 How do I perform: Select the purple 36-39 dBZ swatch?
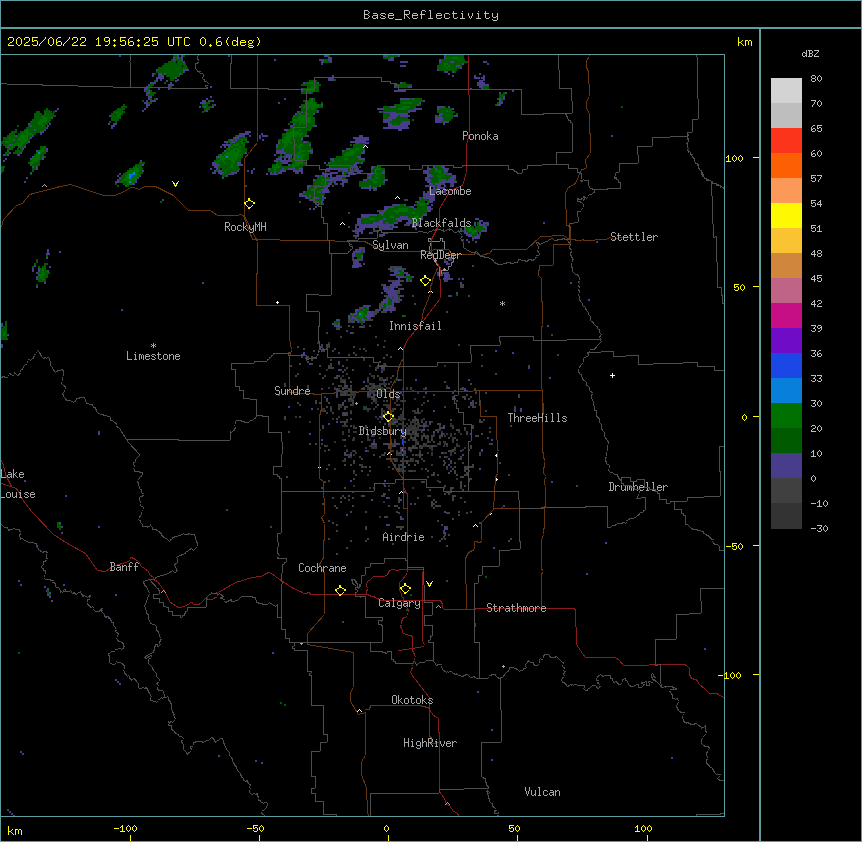pos(786,341)
